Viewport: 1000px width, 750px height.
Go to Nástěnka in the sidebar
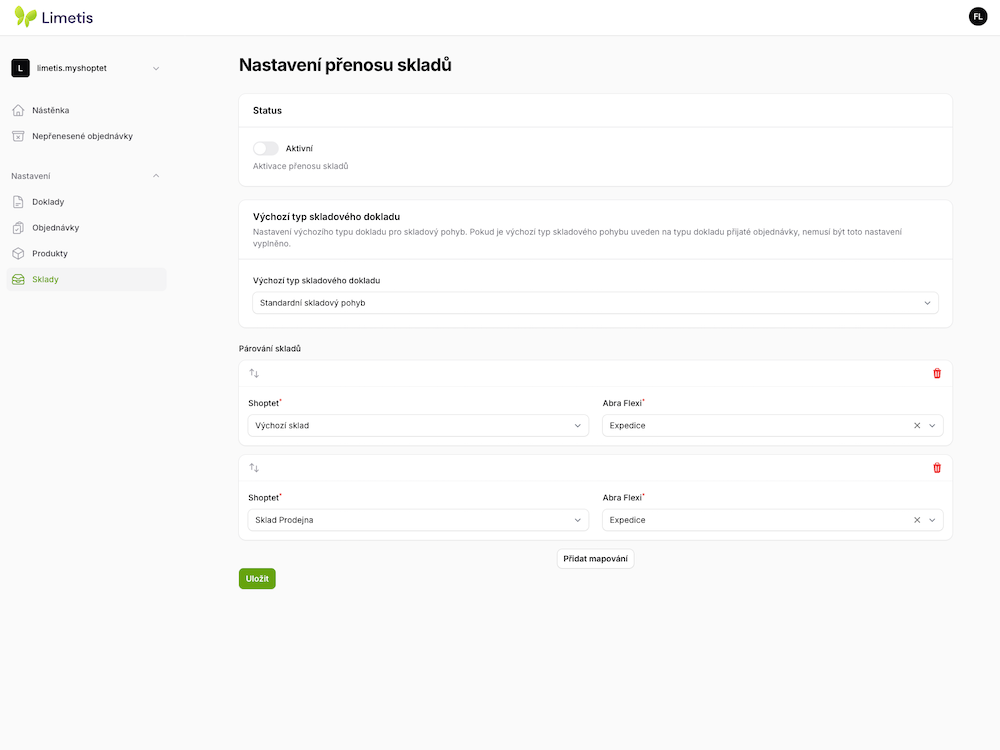click(86, 110)
